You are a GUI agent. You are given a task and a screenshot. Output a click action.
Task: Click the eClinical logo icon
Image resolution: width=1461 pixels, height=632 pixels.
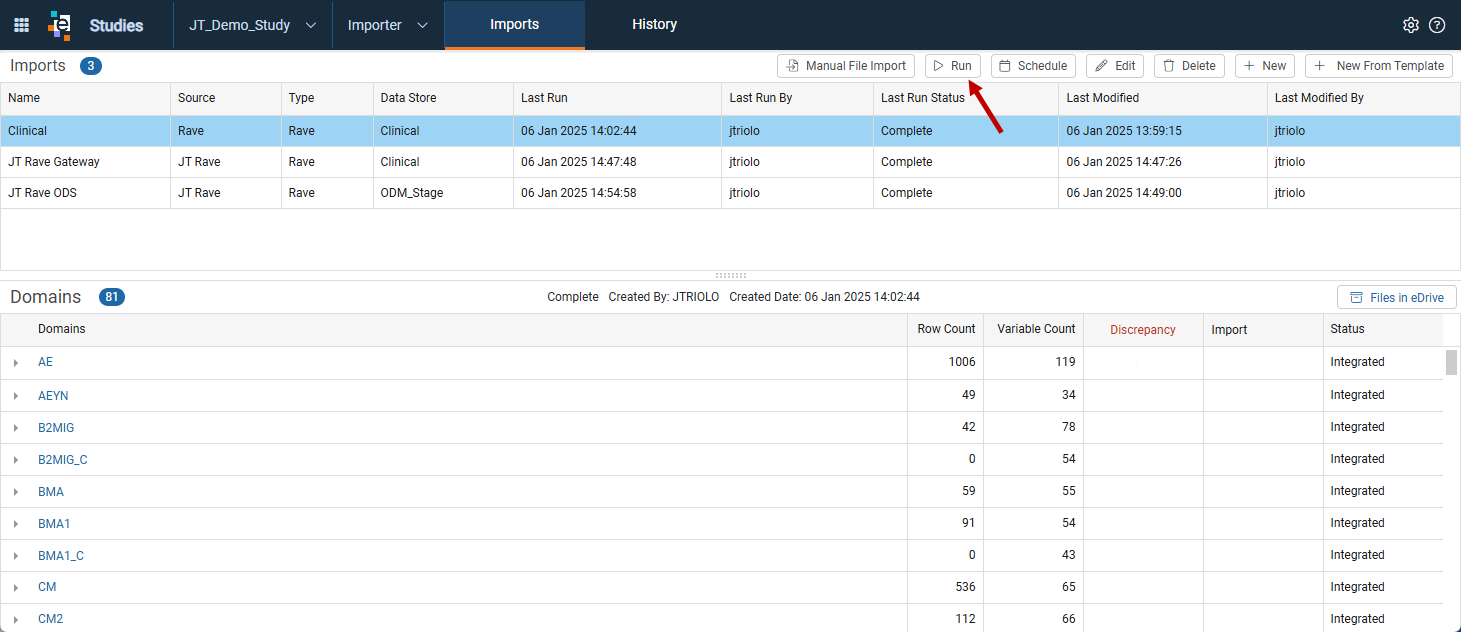[x=60, y=25]
